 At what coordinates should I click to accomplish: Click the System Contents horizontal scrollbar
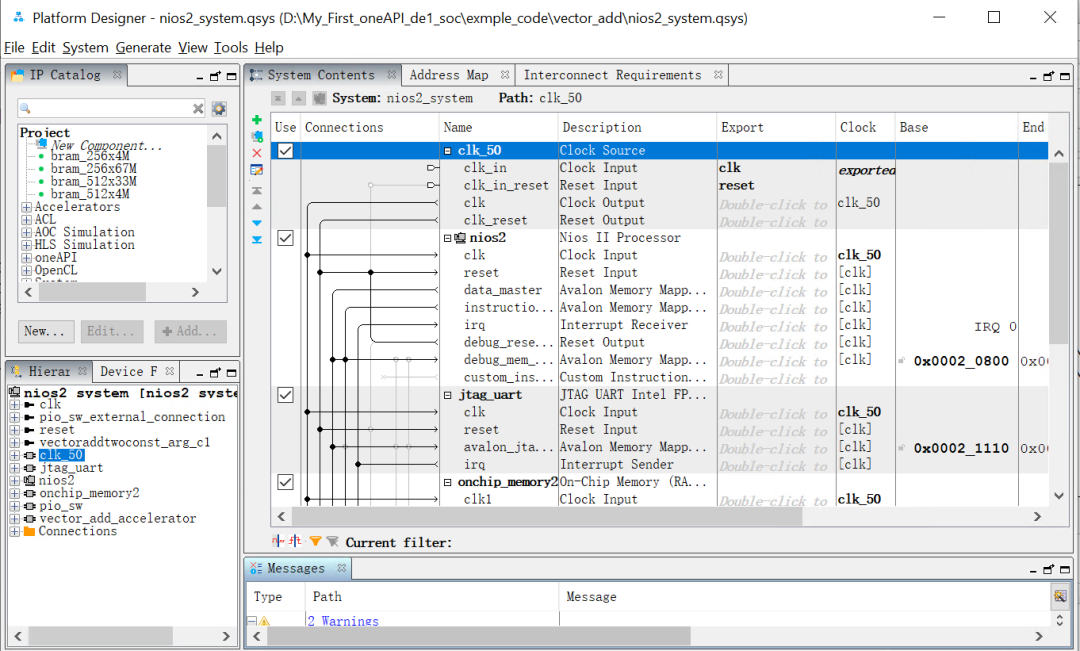click(548, 516)
